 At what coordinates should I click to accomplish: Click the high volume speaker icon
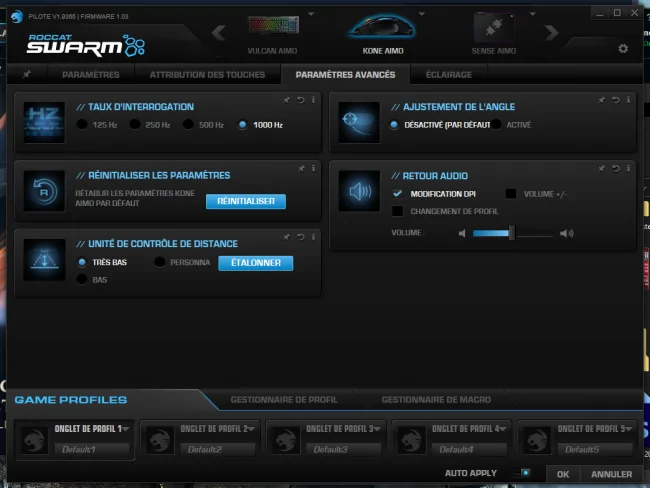click(x=566, y=233)
